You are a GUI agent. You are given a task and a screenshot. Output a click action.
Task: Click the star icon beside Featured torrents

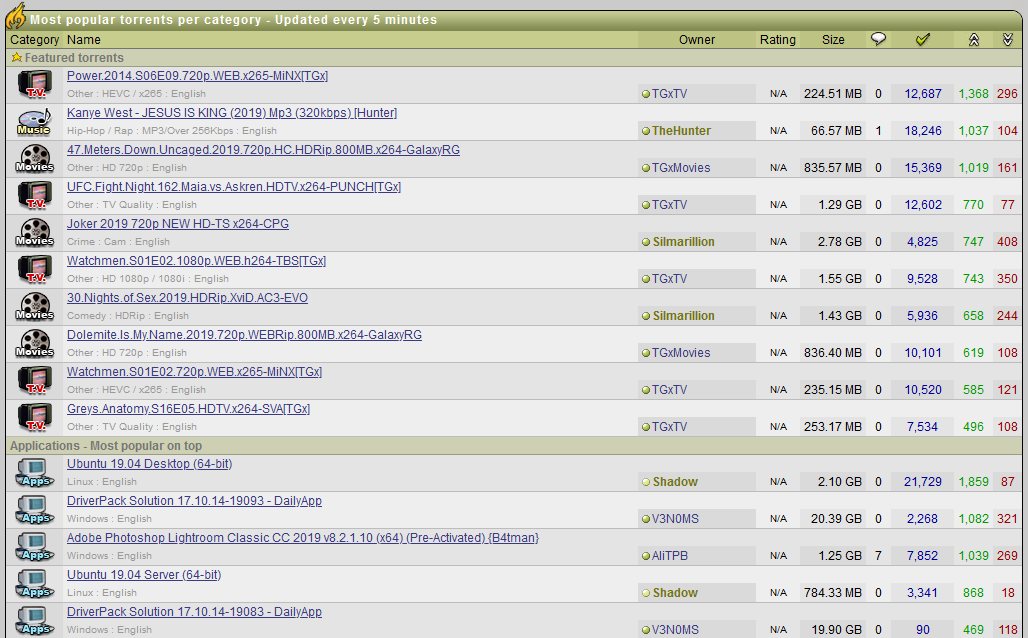pyautogui.click(x=16, y=58)
